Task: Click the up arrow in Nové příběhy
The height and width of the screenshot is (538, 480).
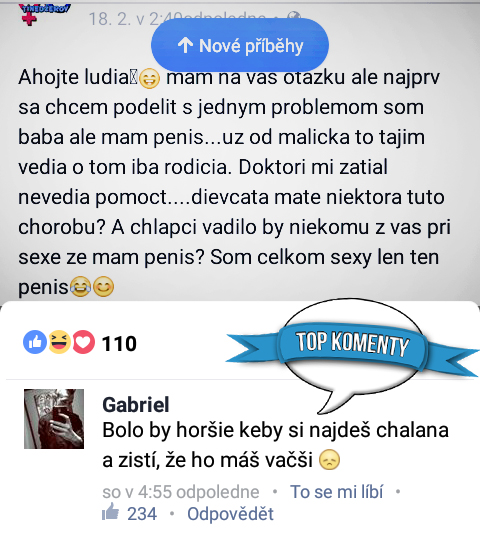Action: tap(185, 45)
